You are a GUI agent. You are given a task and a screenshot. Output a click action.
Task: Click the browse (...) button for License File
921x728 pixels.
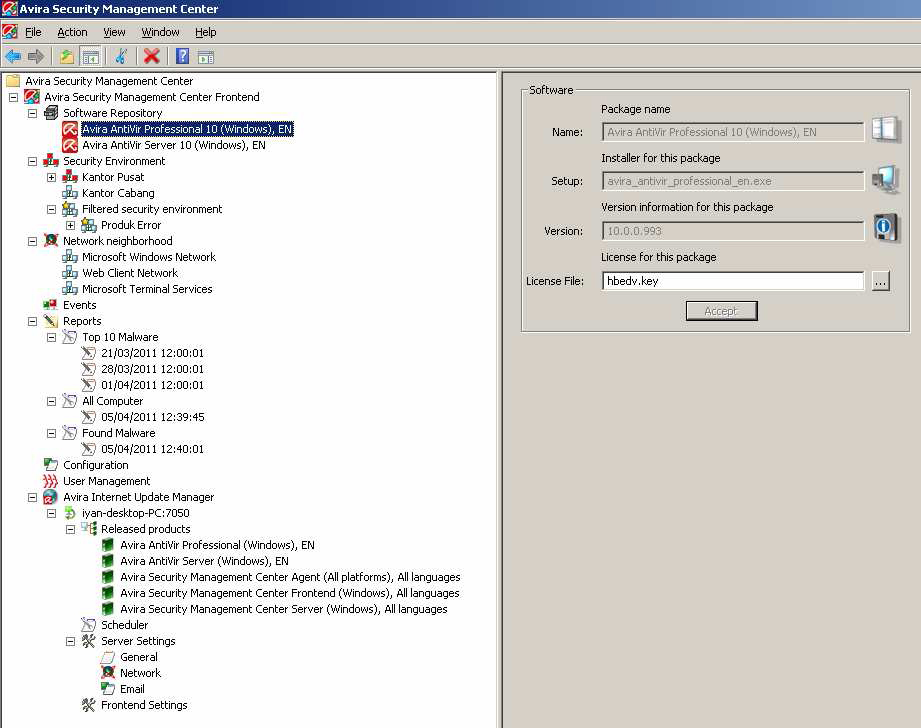(880, 281)
